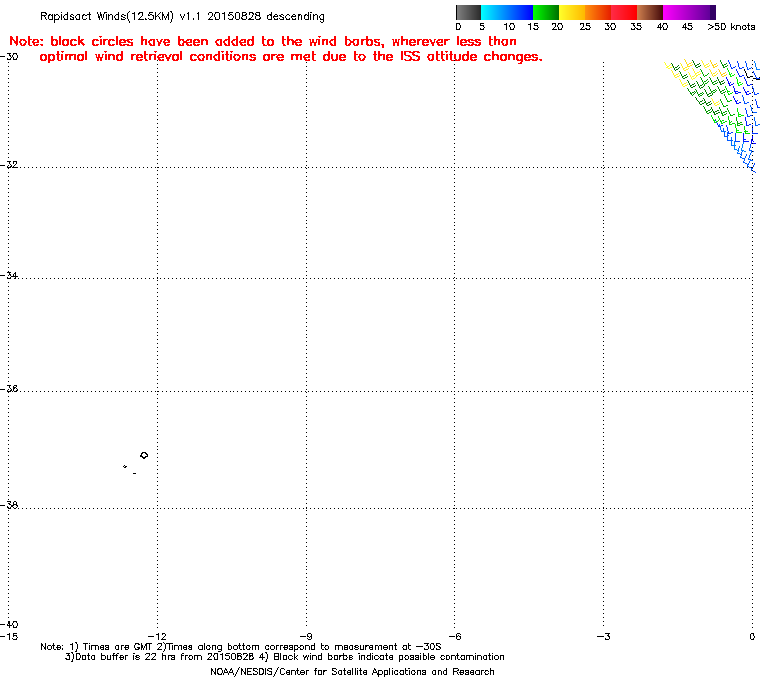Click the '>50 knots' legend label
Viewport: 760px width, 688px height.
(731, 27)
